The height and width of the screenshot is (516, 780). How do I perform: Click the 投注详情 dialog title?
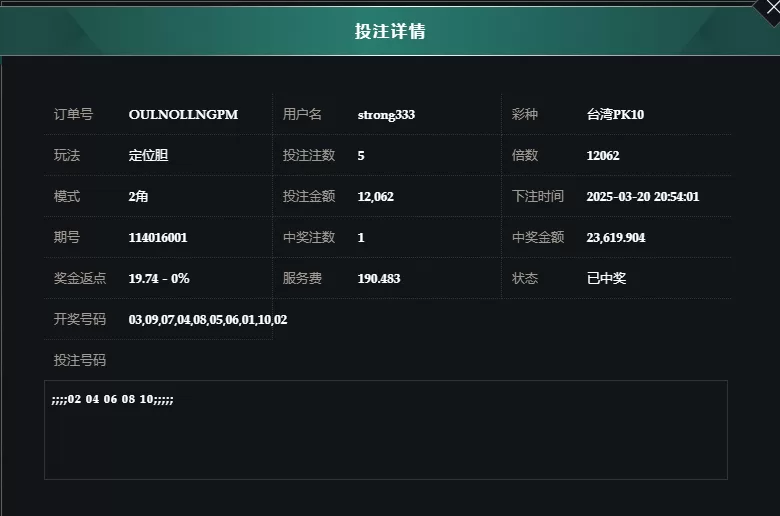(390, 31)
